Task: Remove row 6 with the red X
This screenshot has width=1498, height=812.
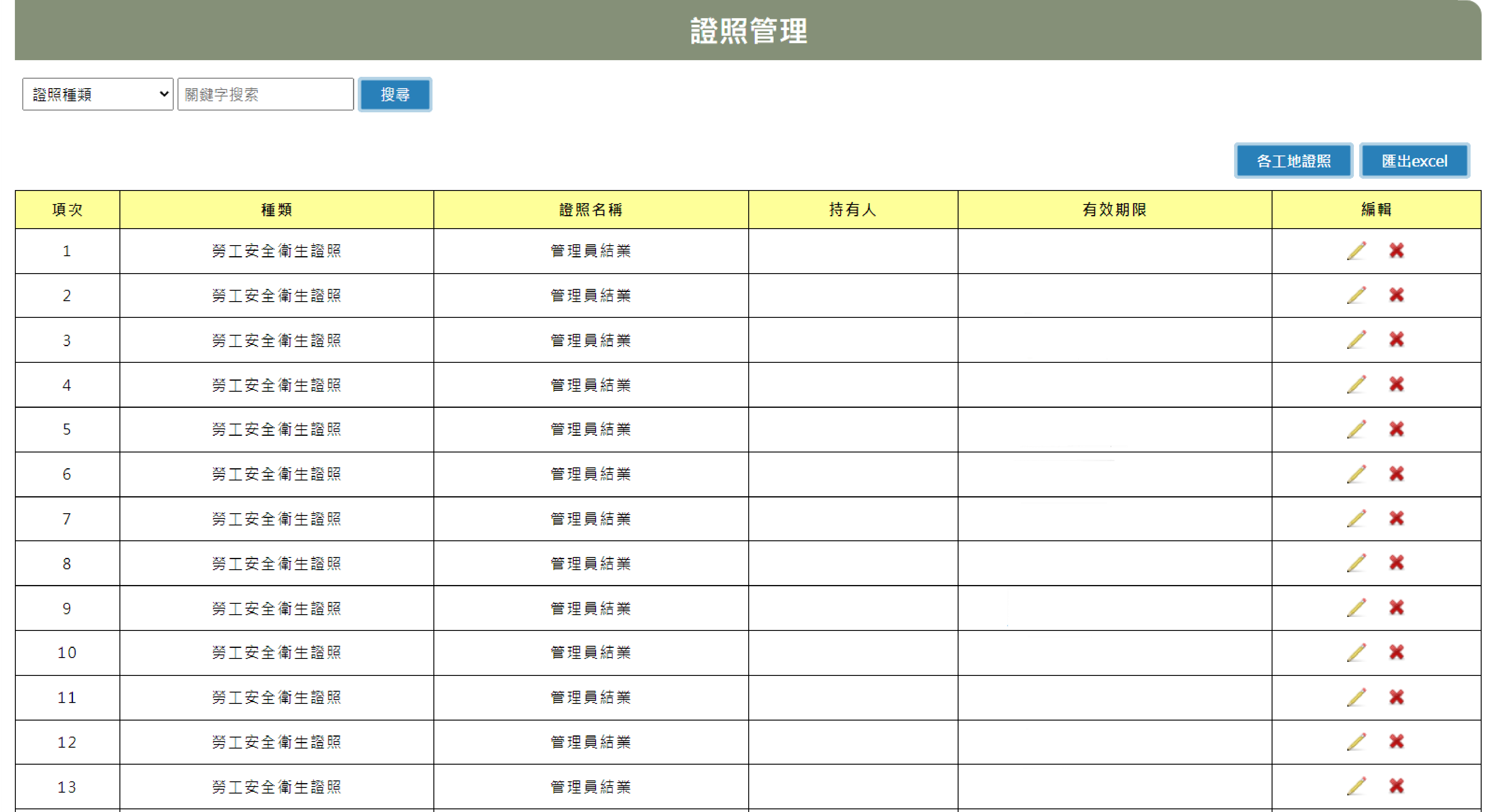Action: point(1396,474)
